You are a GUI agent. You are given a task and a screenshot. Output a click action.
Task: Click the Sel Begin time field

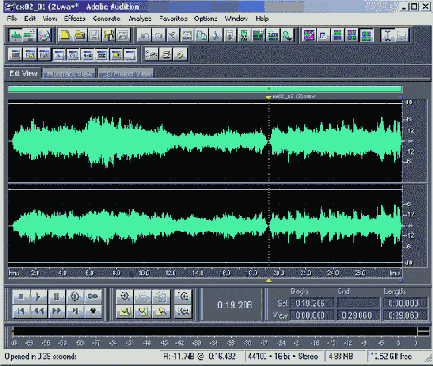[x=312, y=303]
